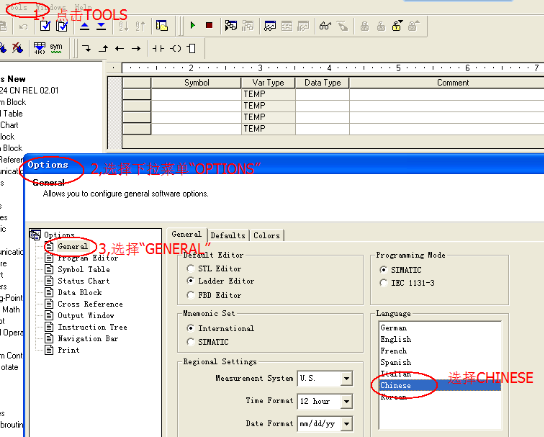Switch to the Colors tab

pyautogui.click(x=266, y=235)
